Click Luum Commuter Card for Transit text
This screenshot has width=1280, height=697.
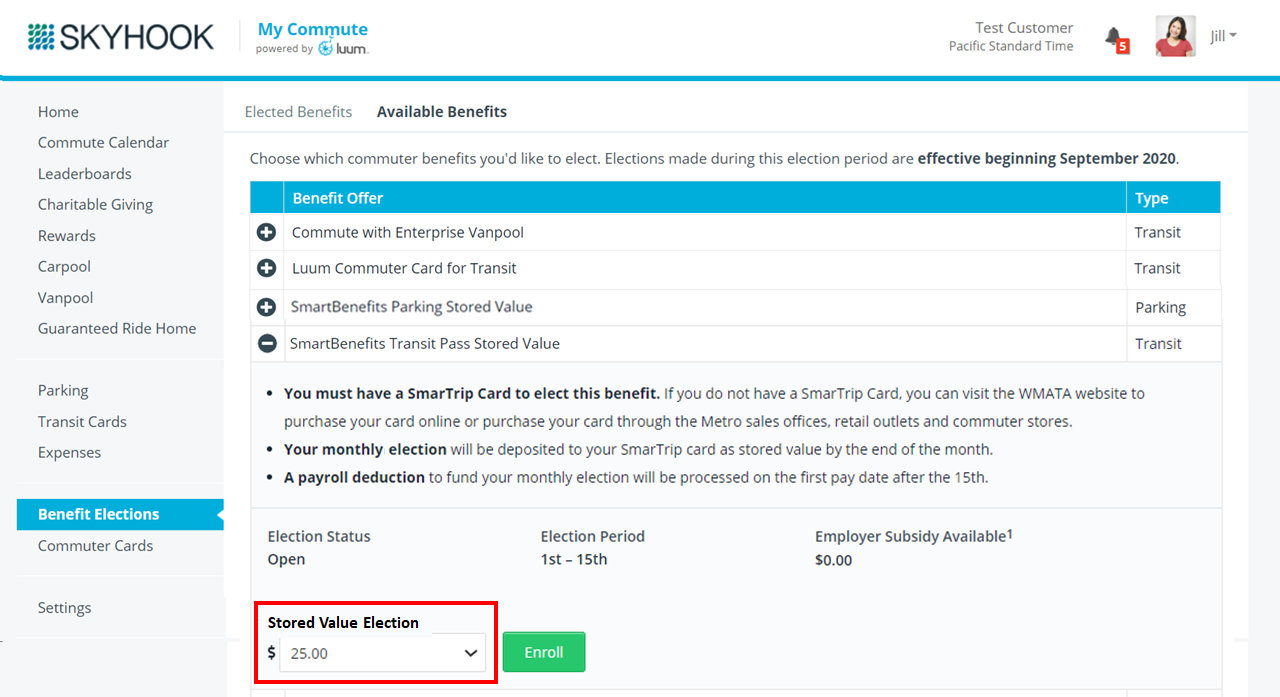tap(404, 268)
